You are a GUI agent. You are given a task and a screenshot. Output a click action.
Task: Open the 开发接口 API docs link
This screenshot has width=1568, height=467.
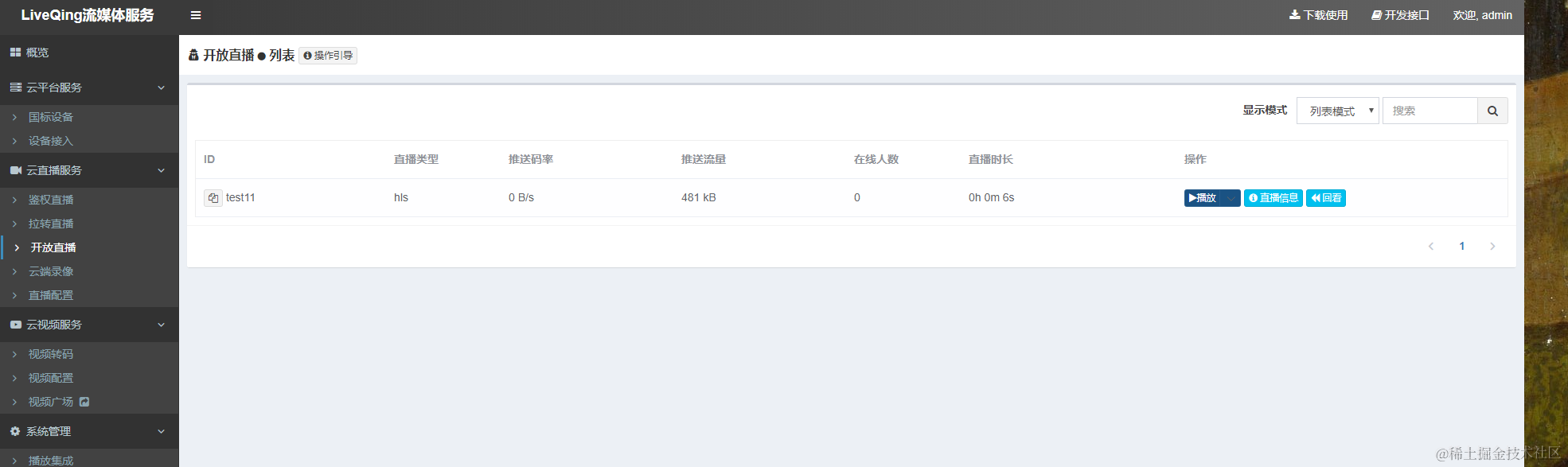pyautogui.click(x=1400, y=15)
